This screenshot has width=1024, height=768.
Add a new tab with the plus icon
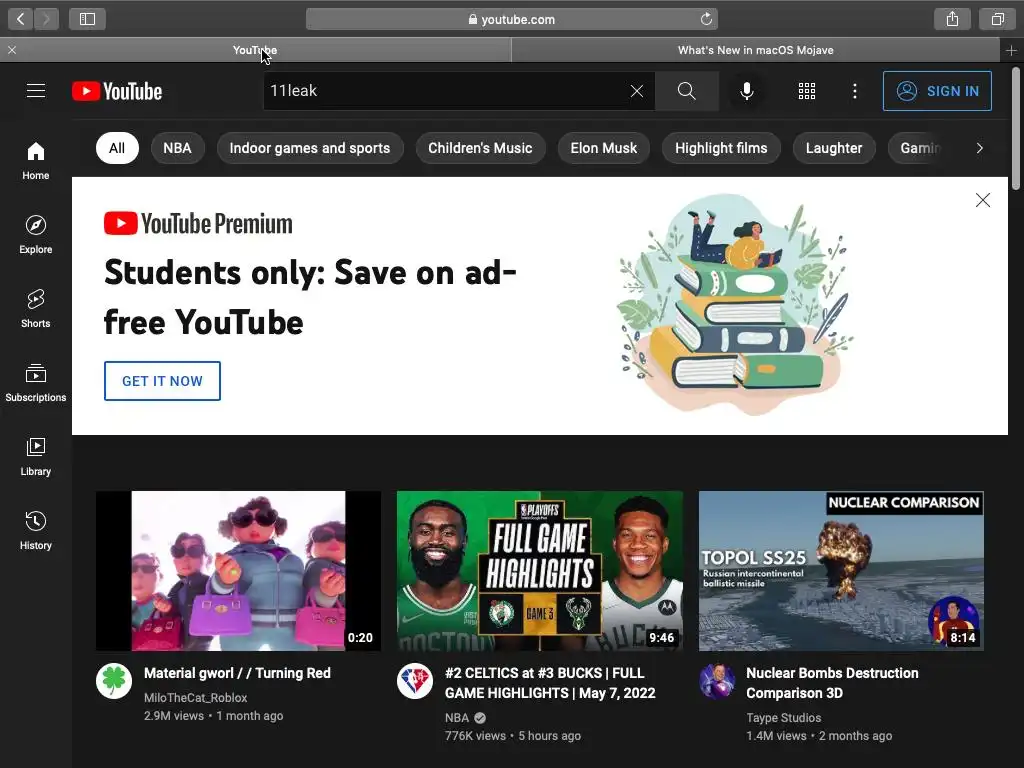click(1011, 50)
